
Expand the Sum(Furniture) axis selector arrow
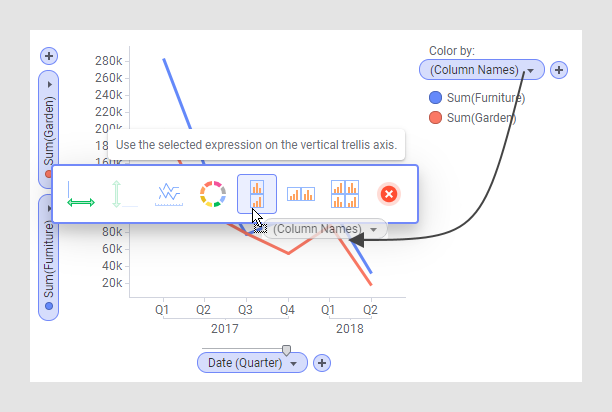(50, 208)
